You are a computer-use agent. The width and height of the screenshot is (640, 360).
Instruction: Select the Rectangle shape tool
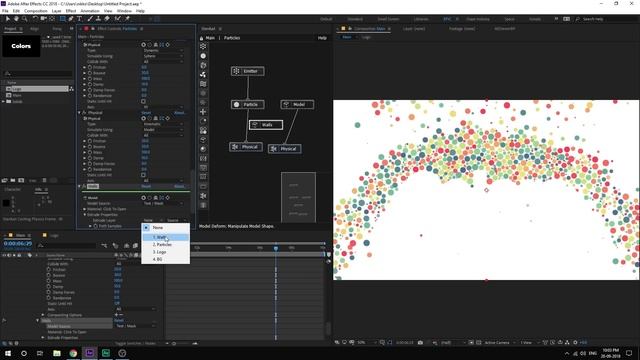point(62,19)
